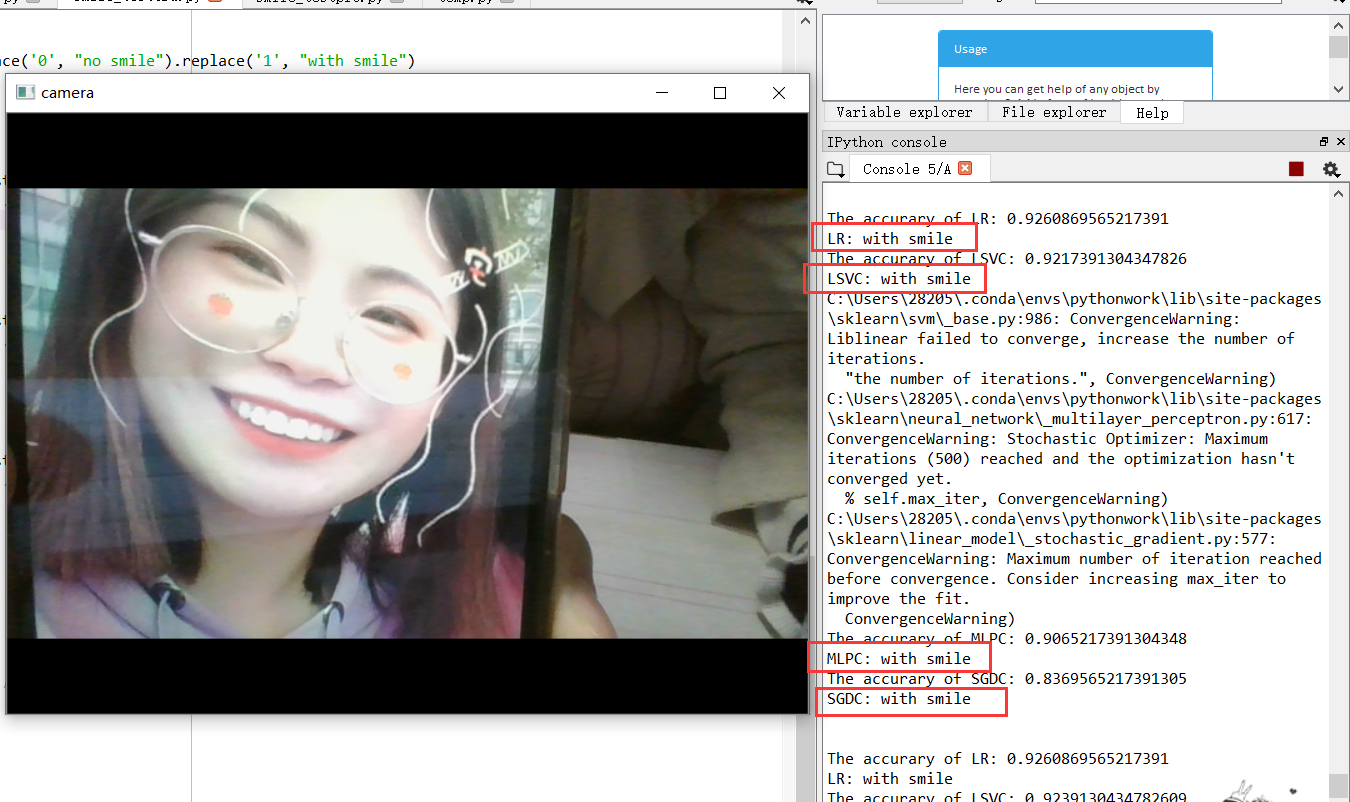This screenshot has width=1350, height=802.
Task: Click the webcam video frame in camera window
Action: (x=407, y=413)
